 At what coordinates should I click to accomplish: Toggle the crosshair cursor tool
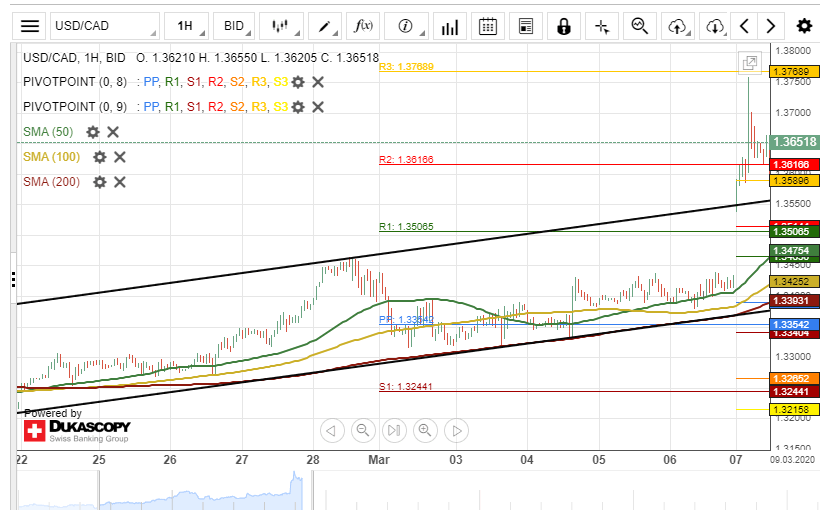(602, 26)
